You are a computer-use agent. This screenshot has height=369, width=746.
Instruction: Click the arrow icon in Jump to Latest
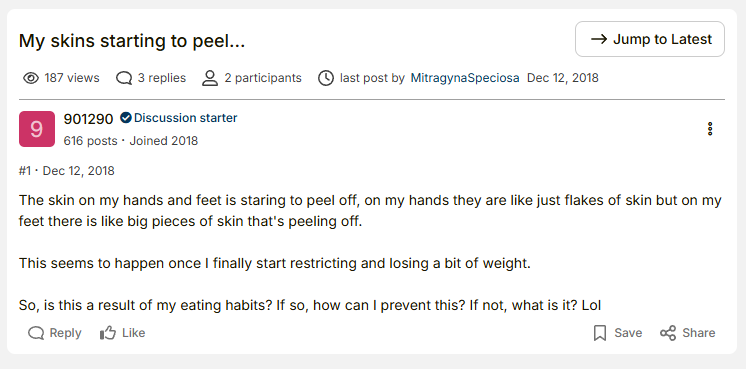(x=599, y=39)
